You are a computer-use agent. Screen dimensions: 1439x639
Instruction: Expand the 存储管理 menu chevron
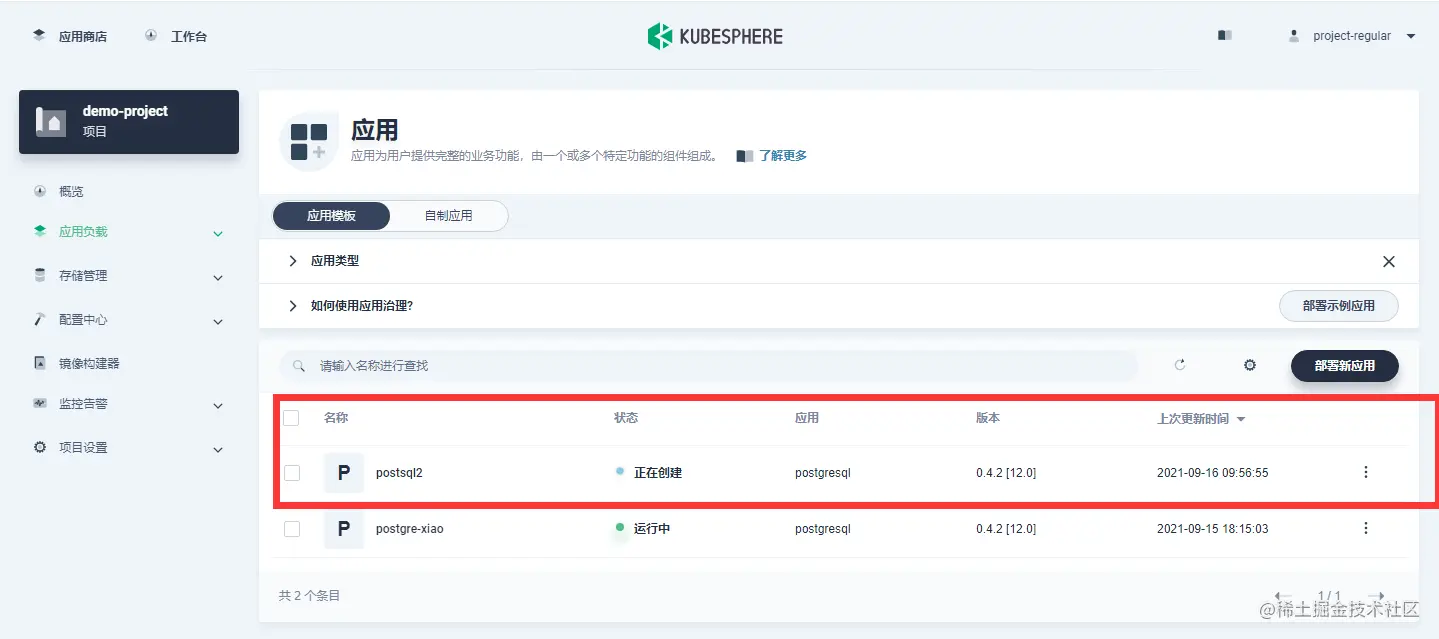click(x=218, y=277)
